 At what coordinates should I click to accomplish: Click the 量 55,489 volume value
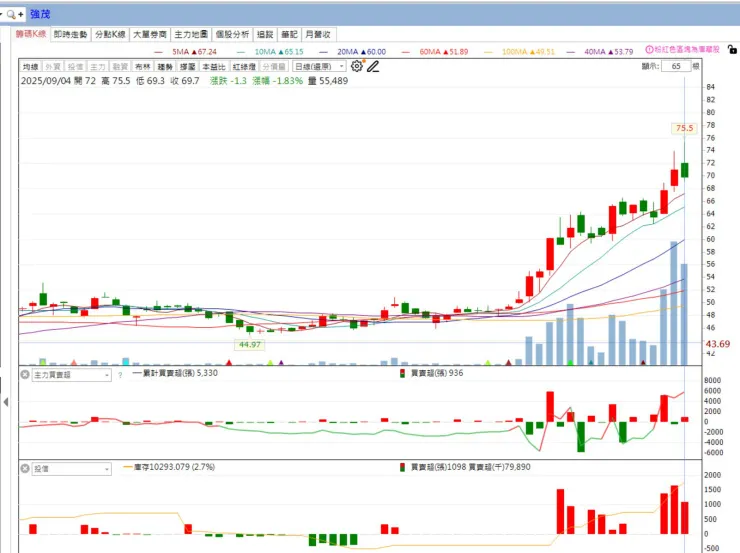(328, 81)
